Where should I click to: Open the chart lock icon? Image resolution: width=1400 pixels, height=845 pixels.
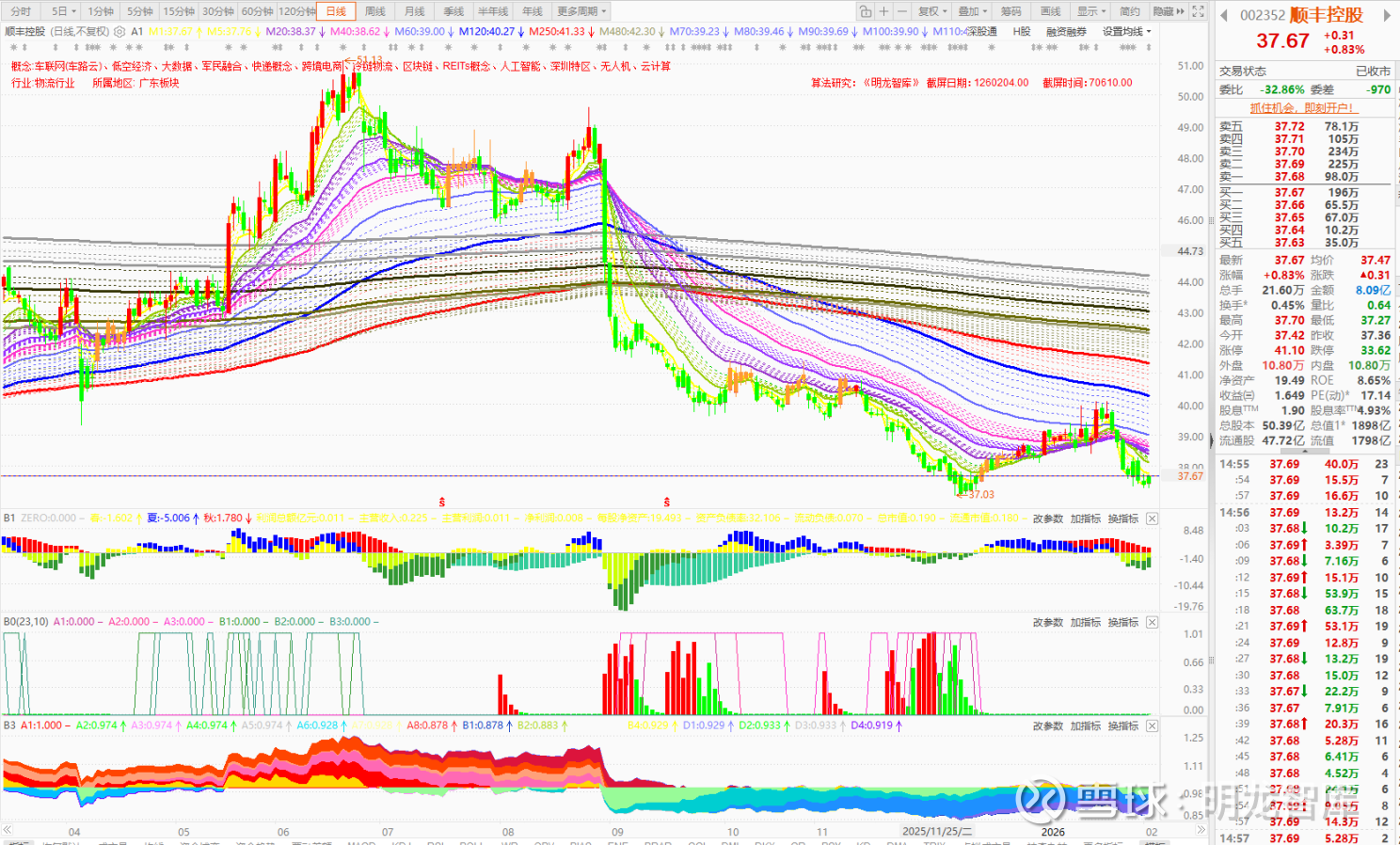(866, 11)
